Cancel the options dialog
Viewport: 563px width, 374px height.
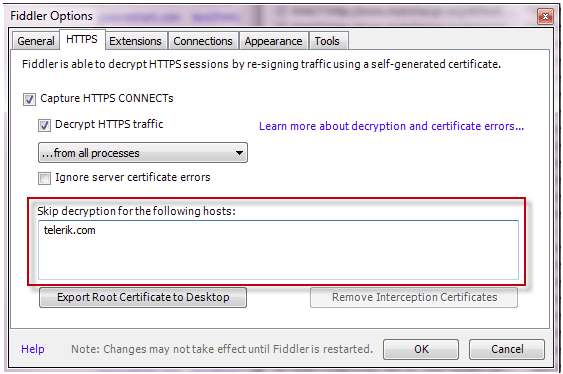pyautogui.click(x=507, y=349)
